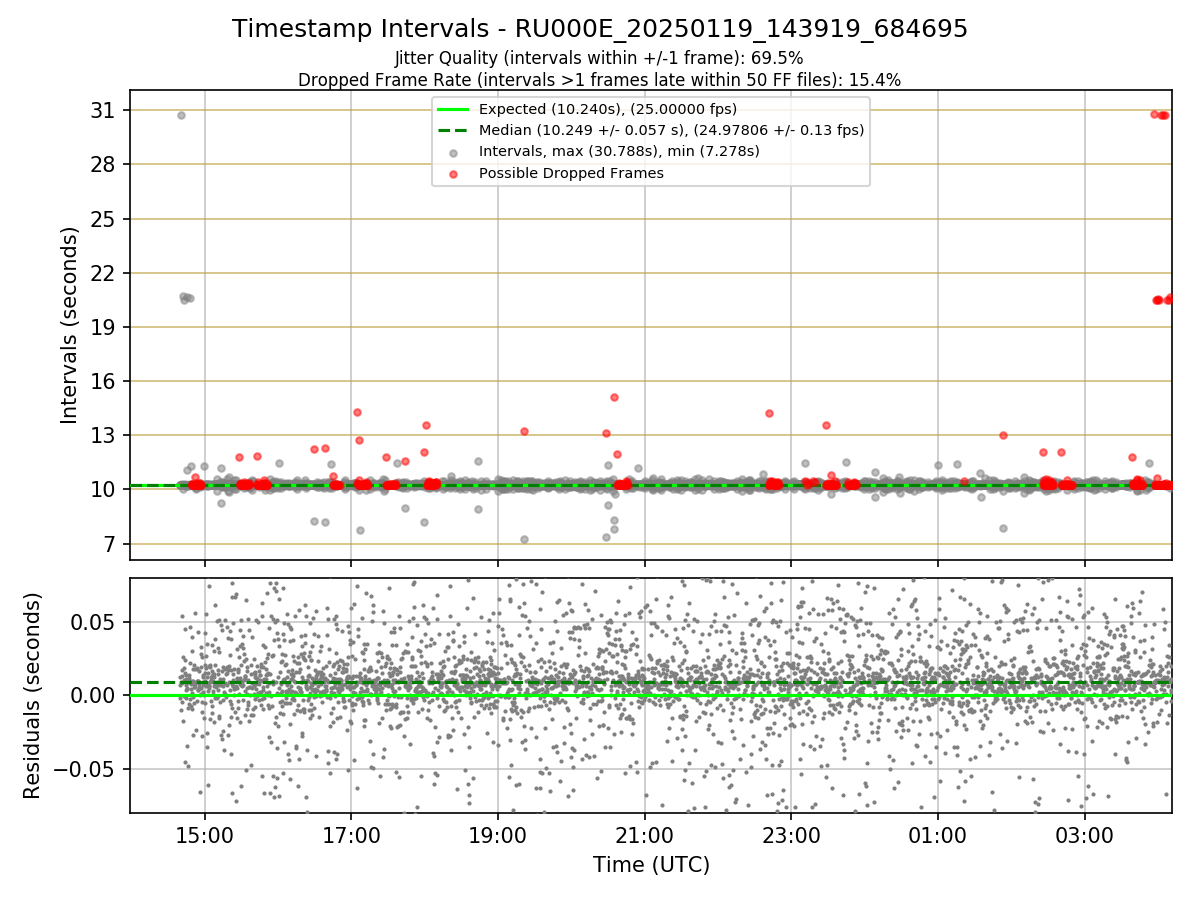Click the y-axis tick label 22
This screenshot has height=900, width=1200.
point(104,273)
